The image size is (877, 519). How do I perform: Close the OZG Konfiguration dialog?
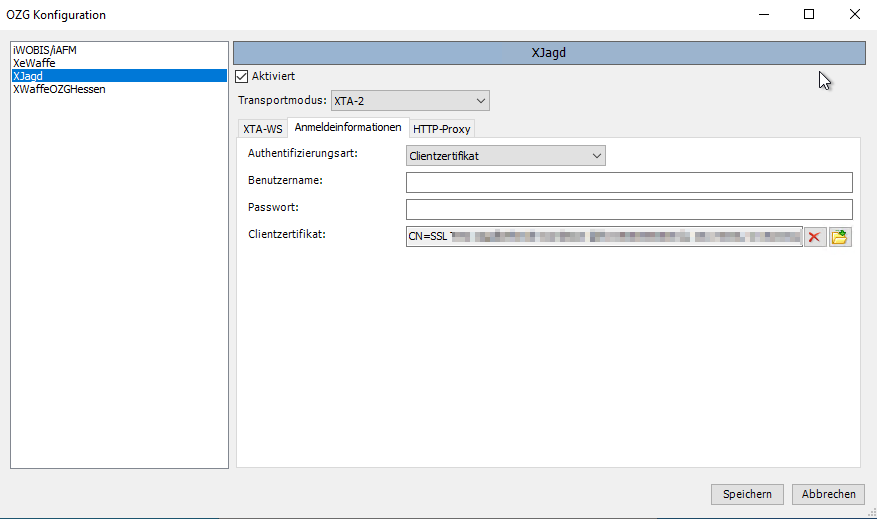pyautogui.click(x=854, y=15)
